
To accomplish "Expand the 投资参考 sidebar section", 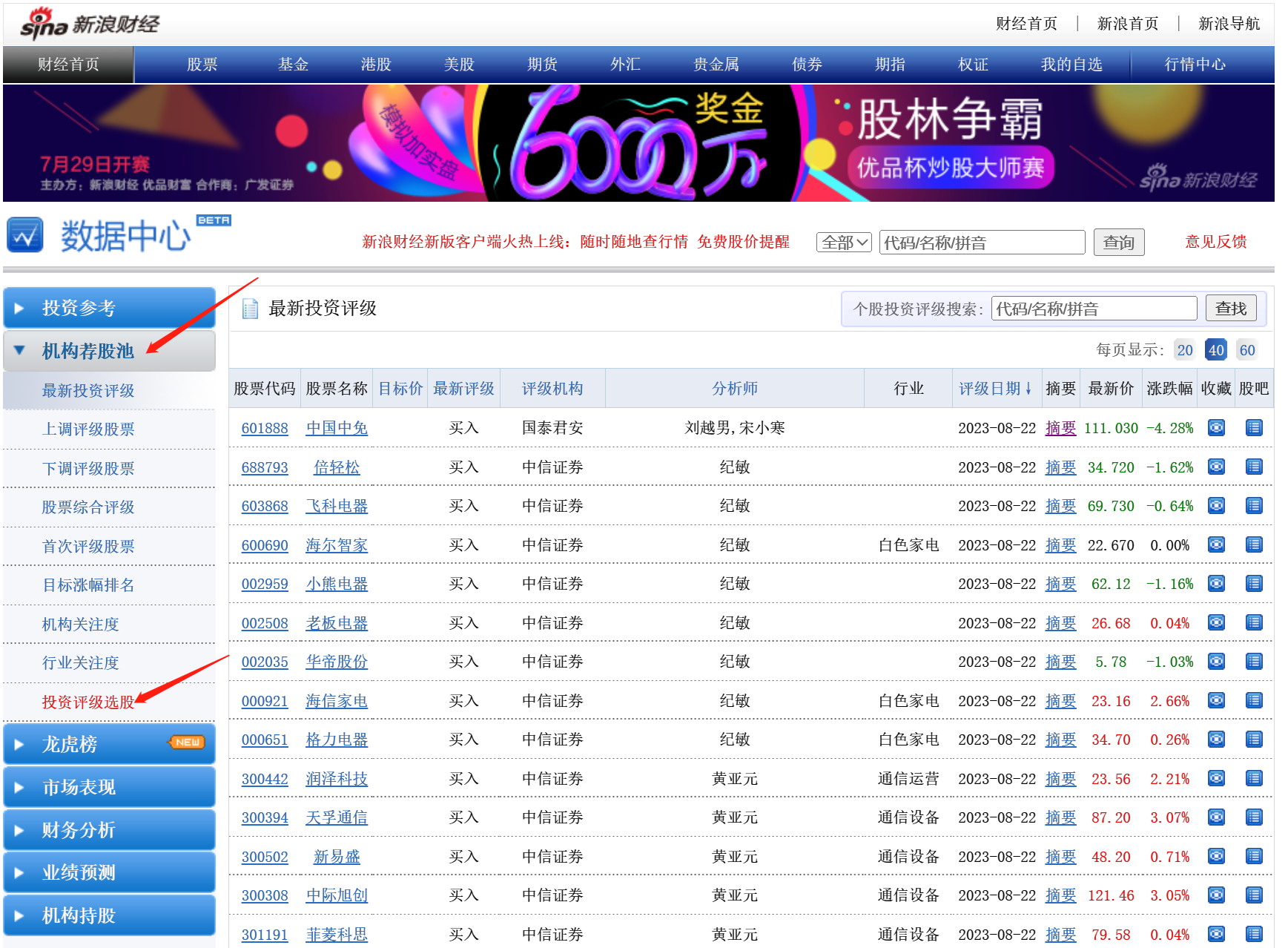I will pyautogui.click(x=109, y=308).
